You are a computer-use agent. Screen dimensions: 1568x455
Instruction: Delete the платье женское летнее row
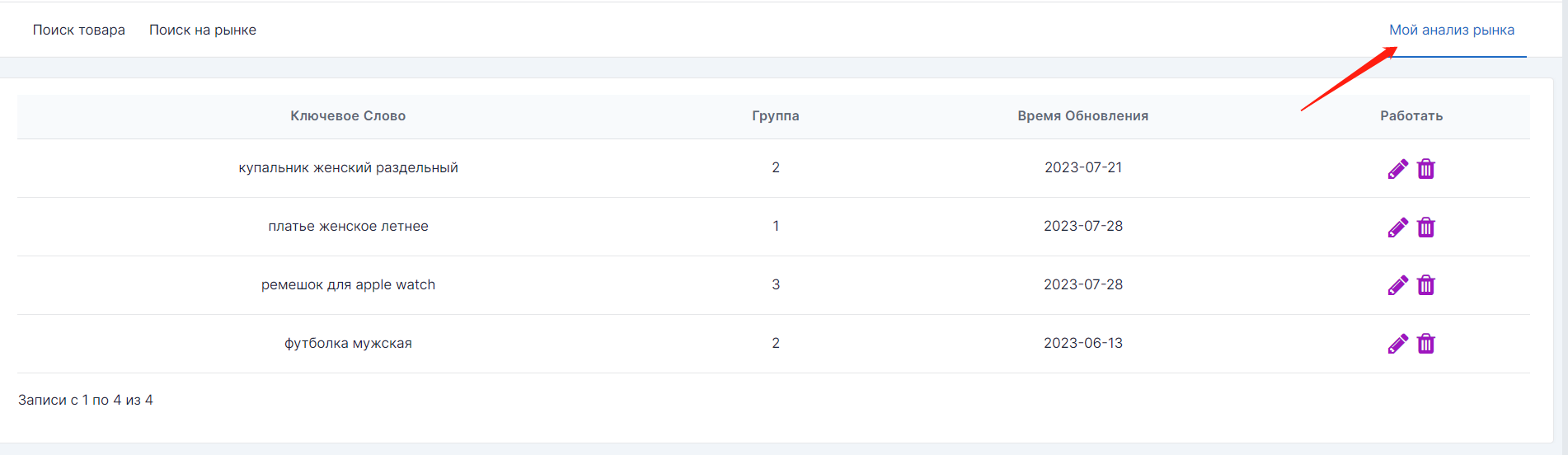(x=1425, y=227)
